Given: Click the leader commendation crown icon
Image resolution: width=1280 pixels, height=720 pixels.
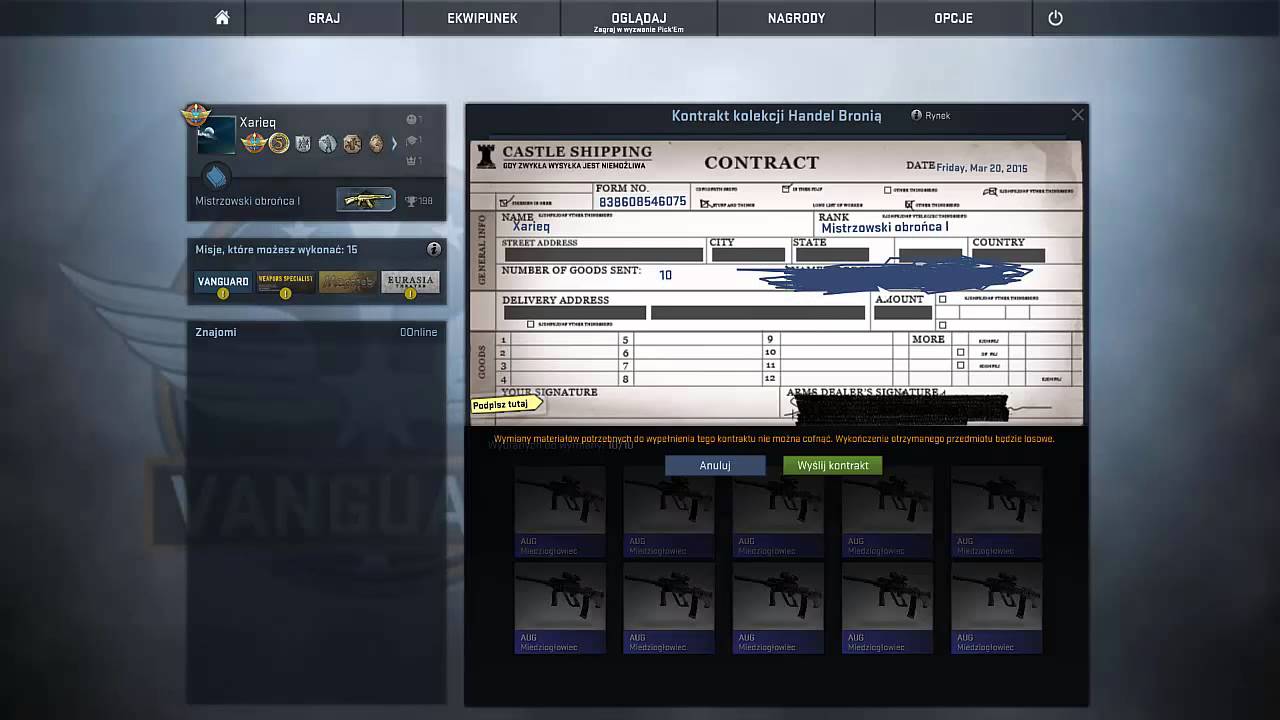Looking at the screenshot, I should [411, 160].
